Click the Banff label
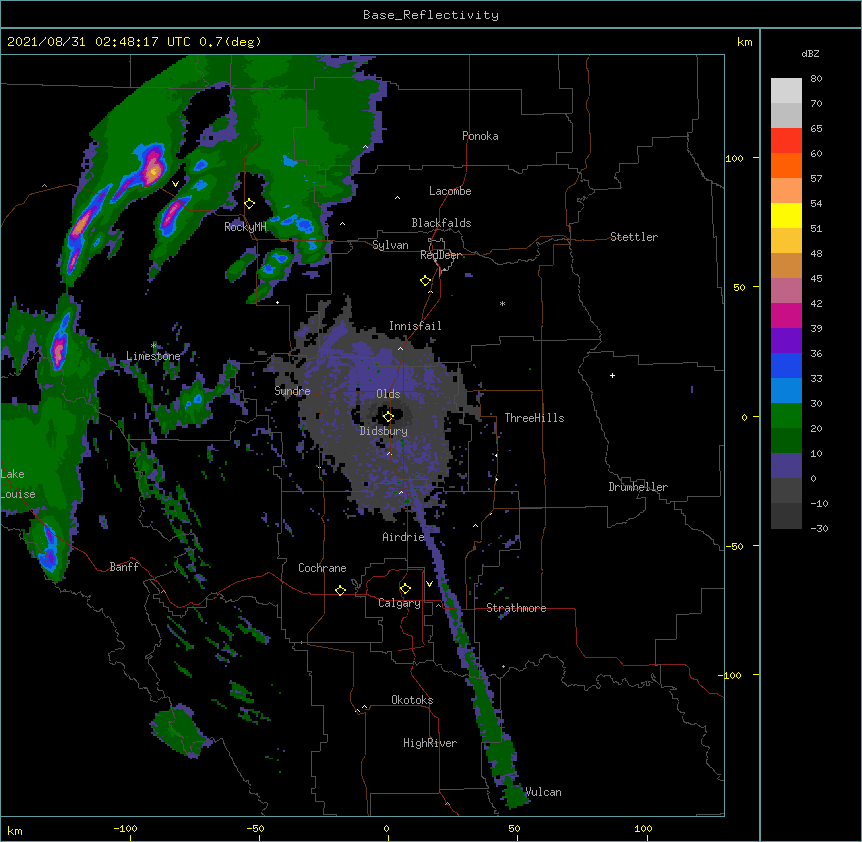The image size is (862, 842). tap(124, 567)
